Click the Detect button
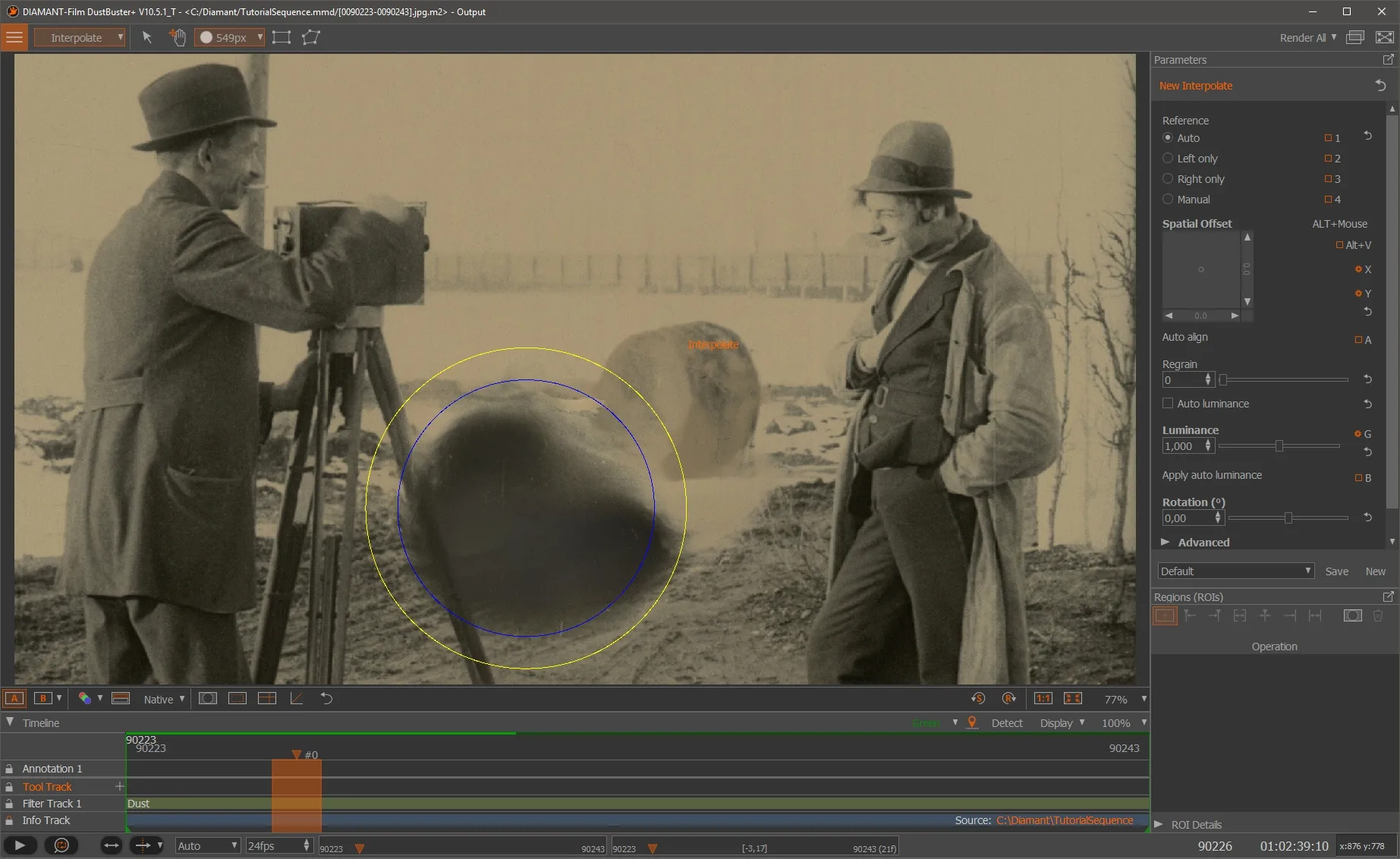Viewport: 1400px width, 859px height. tap(1006, 723)
